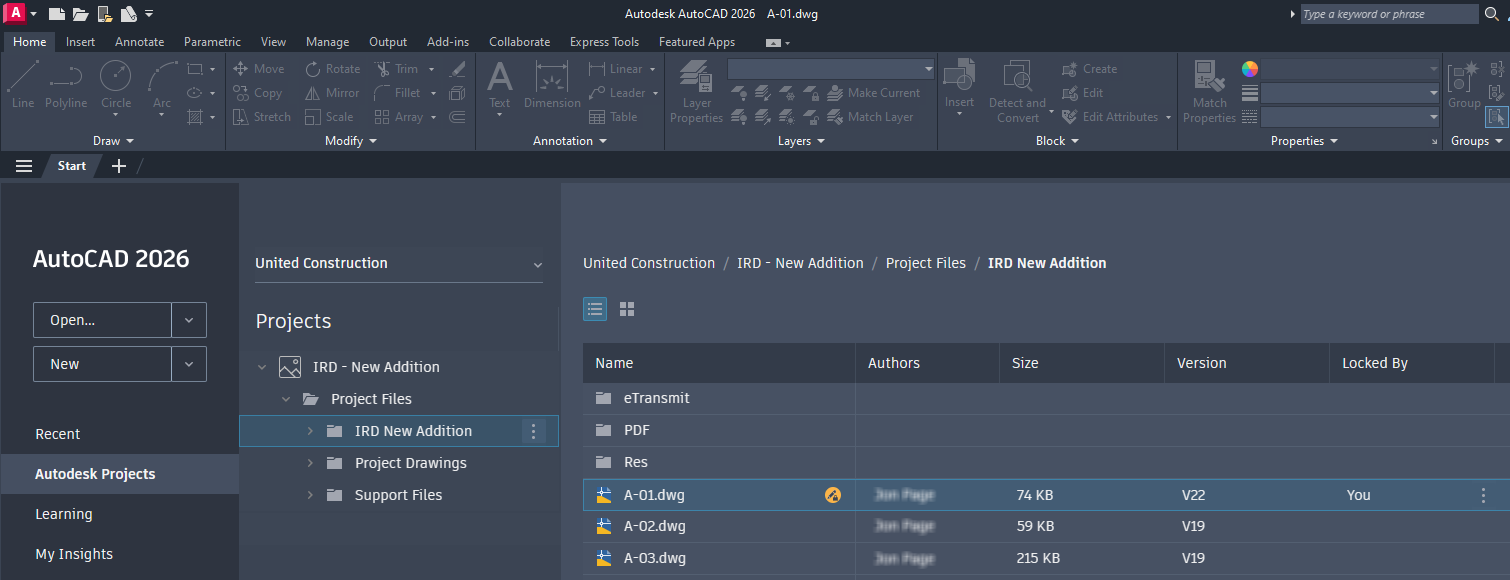The image size is (1510, 580).
Task: Open the dropdown arrow next to Open...
Action: (189, 320)
